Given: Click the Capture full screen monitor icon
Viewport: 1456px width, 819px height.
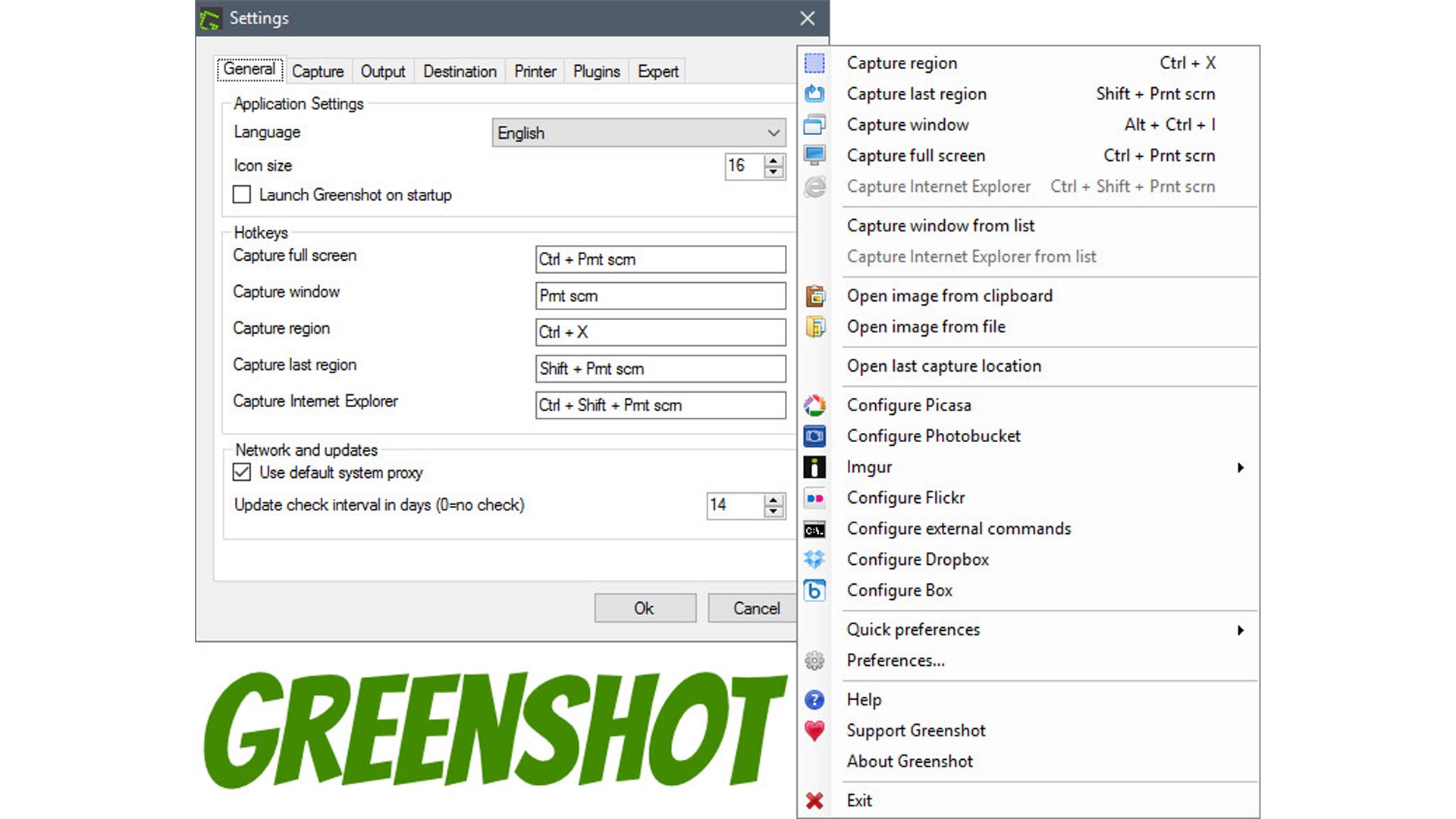Looking at the screenshot, I should point(814,155).
